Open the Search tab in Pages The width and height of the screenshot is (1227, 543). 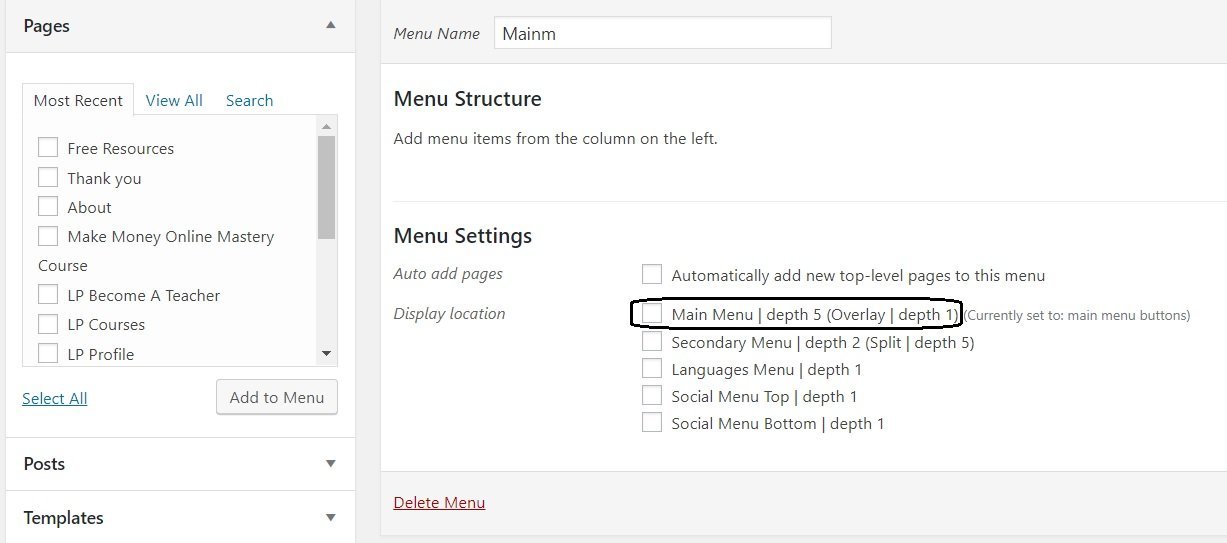249,100
